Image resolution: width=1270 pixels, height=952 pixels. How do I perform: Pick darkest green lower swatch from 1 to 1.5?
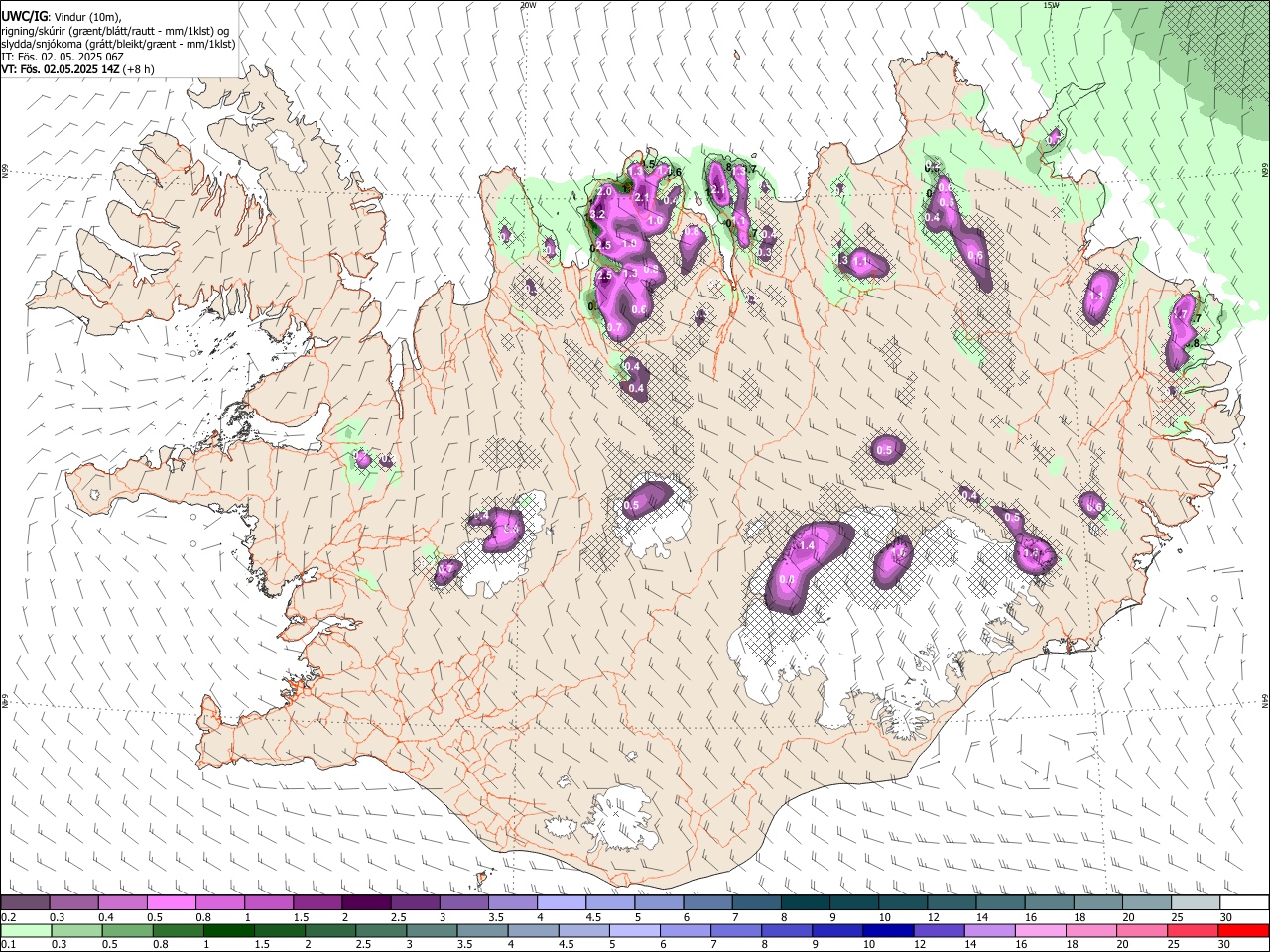(x=228, y=931)
